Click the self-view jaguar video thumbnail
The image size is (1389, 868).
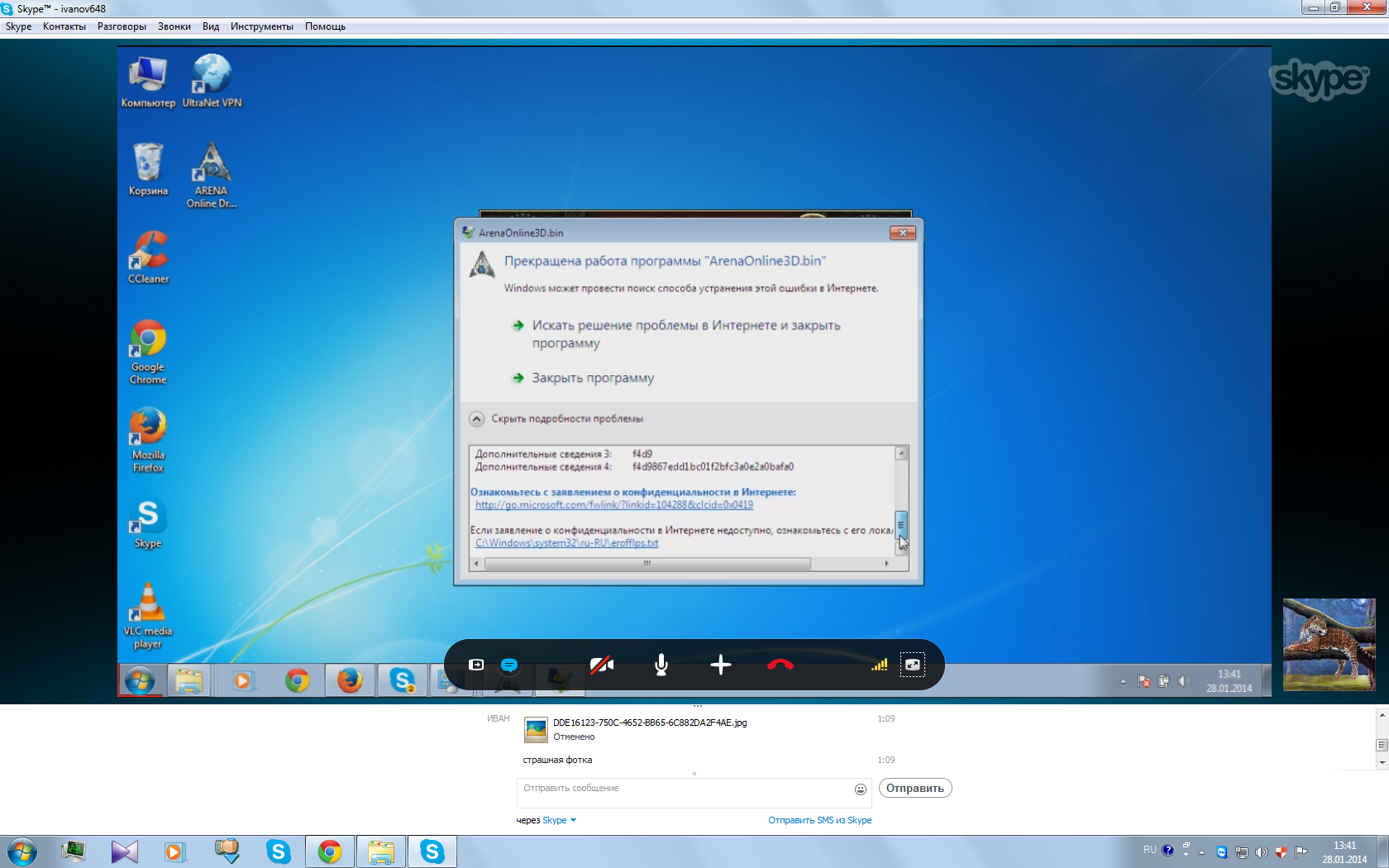click(1329, 644)
